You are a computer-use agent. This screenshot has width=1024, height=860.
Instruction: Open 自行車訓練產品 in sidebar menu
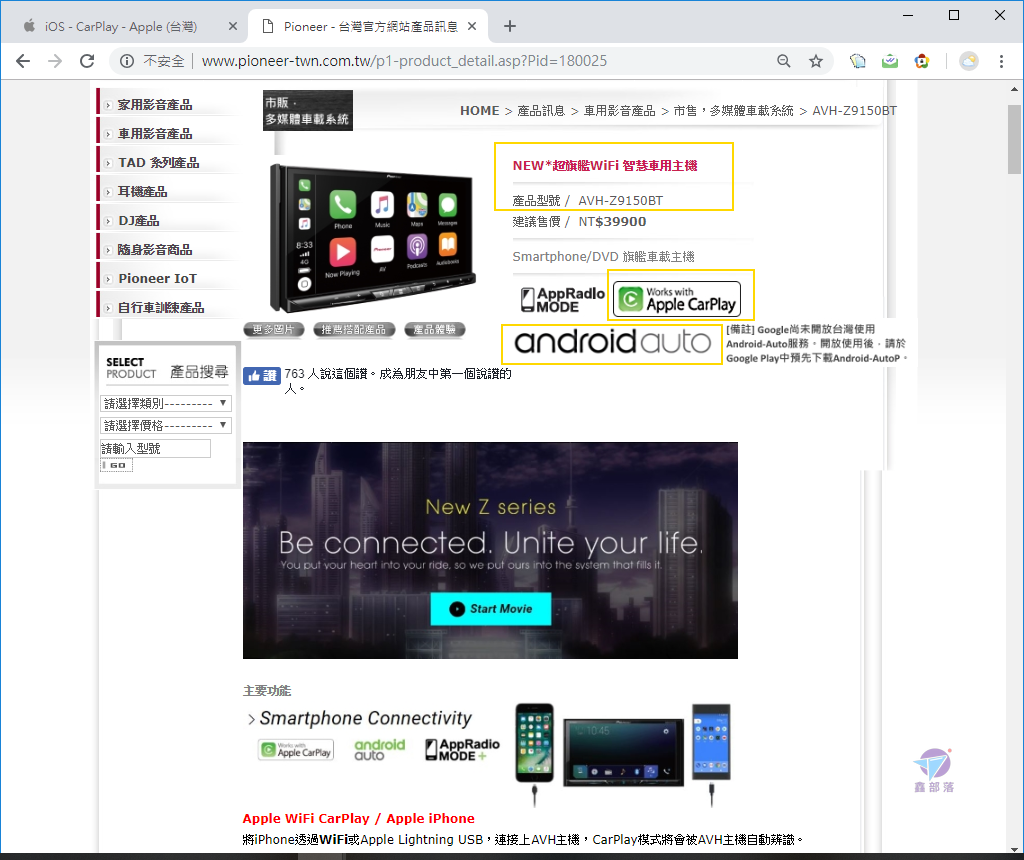coord(161,308)
